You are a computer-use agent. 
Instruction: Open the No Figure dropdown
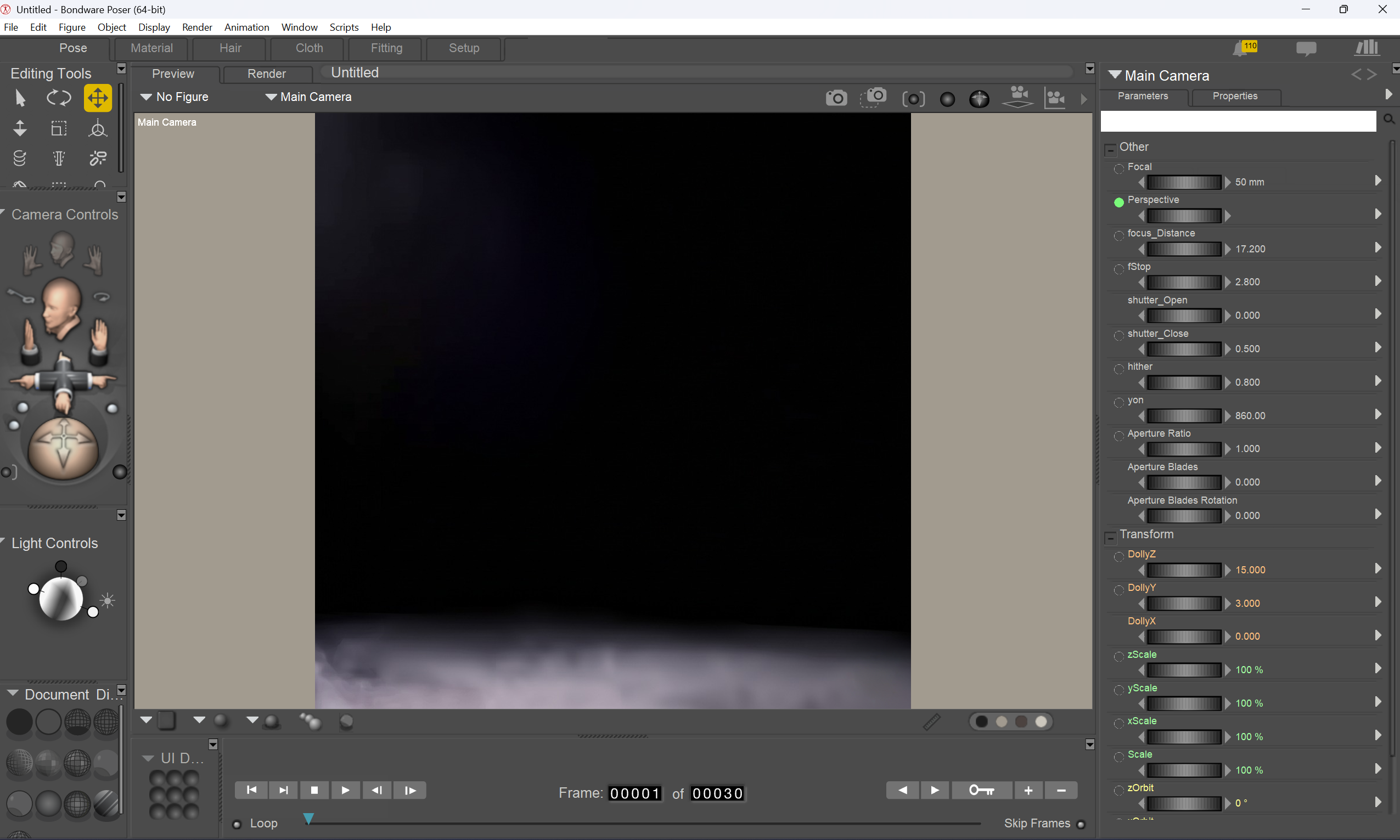[x=175, y=97]
